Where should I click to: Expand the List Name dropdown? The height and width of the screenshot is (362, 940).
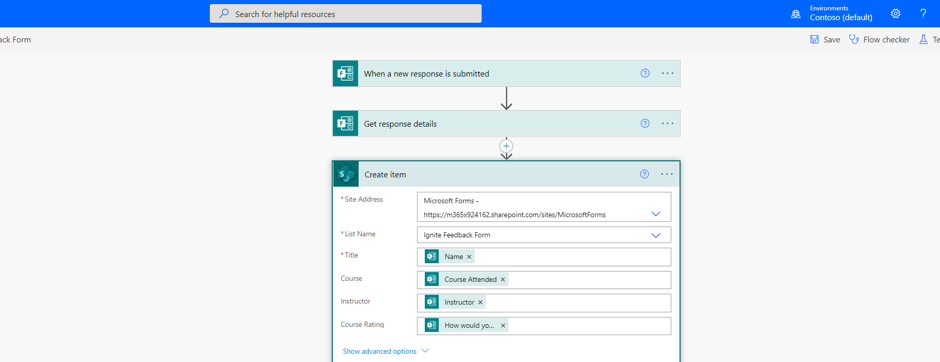[655, 235]
